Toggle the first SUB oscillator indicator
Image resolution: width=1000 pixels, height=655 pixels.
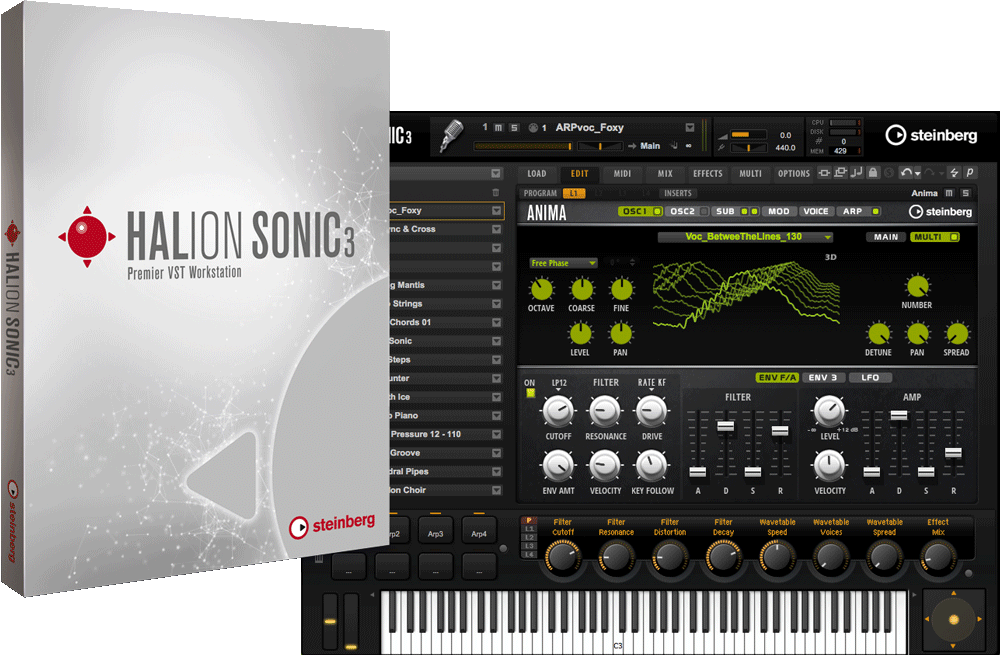click(x=744, y=211)
